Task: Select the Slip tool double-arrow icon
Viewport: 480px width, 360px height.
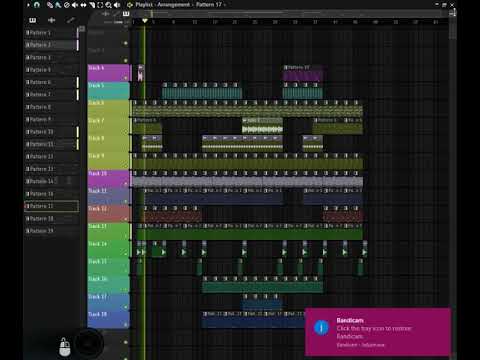Action: (x=83, y=5)
